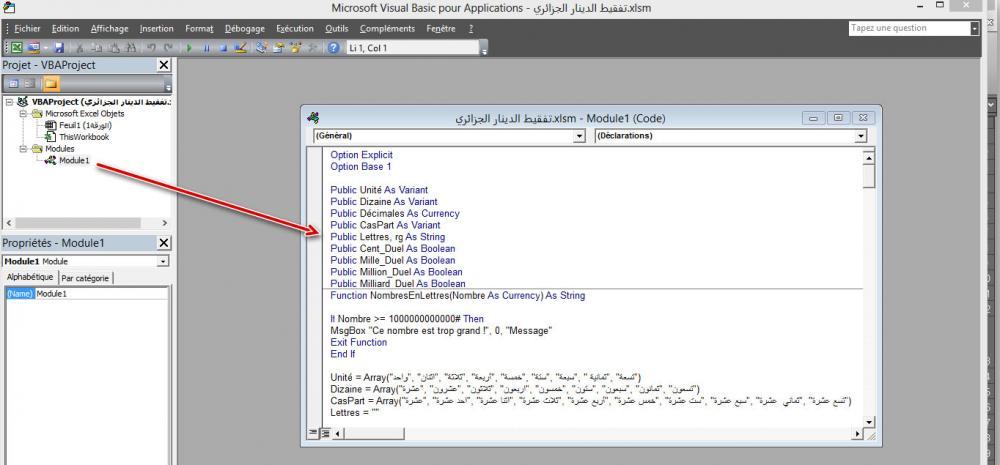Collapse the Microsoft Excel Objets folder
This screenshot has width=1000, height=465.
[x=22, y=114]
